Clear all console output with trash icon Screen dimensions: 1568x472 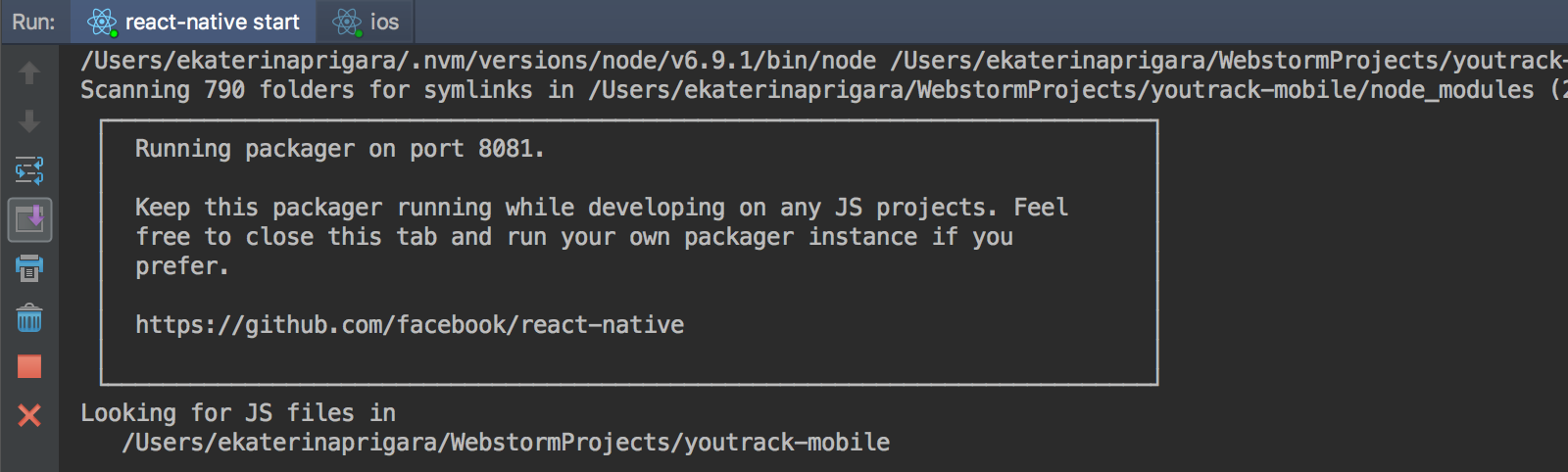point(29,317)
